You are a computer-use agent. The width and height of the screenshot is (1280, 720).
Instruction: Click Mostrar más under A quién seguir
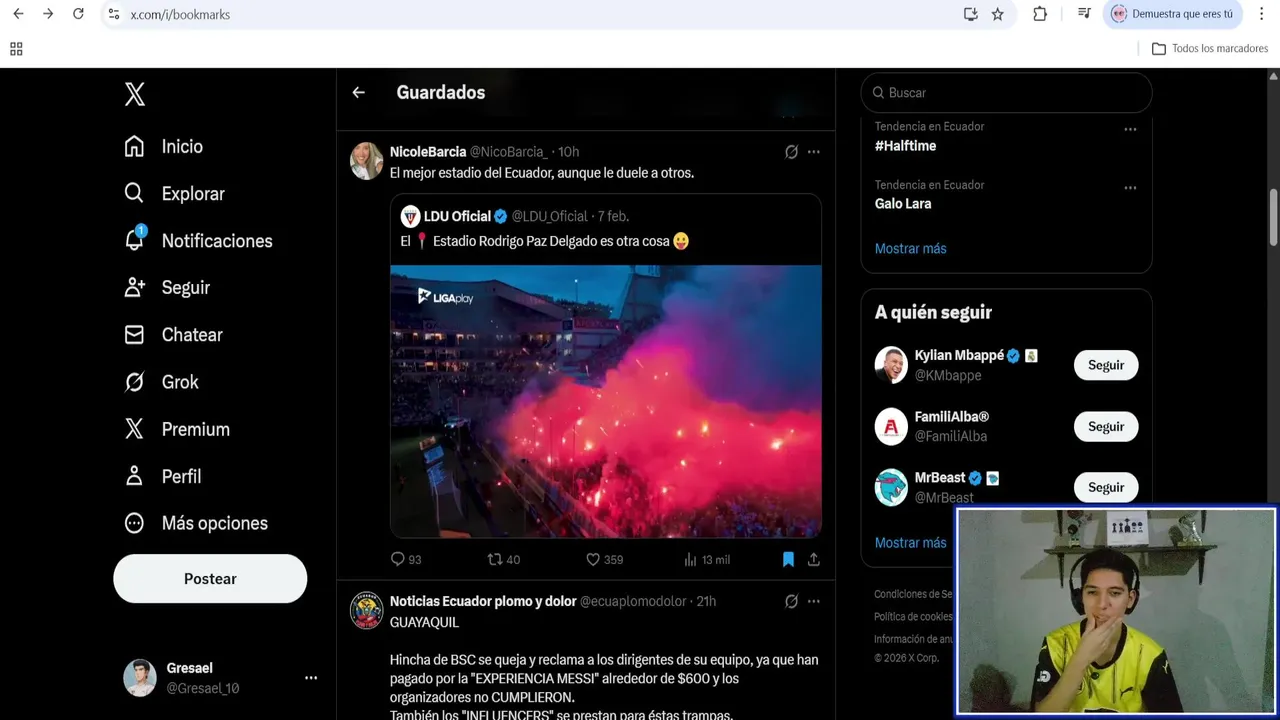[x=910, y=542]
